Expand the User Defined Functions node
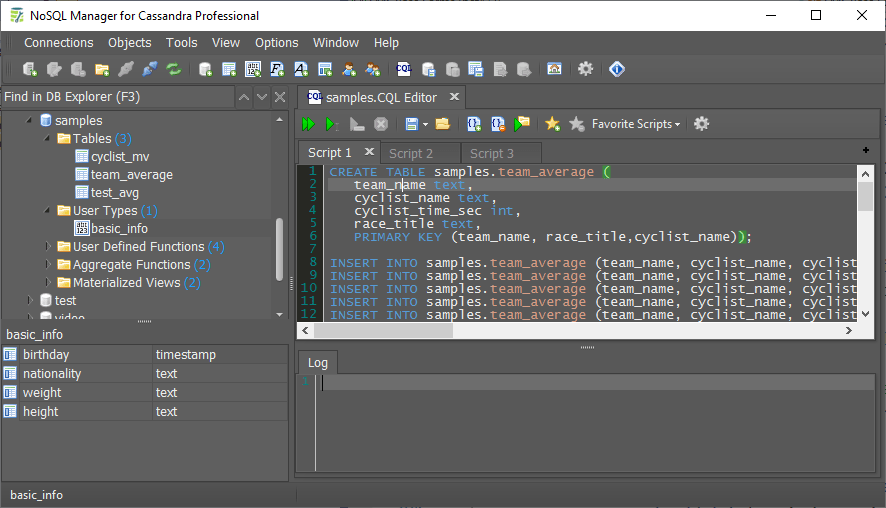Viewport: 886px width, 508px height. (49, 247)
